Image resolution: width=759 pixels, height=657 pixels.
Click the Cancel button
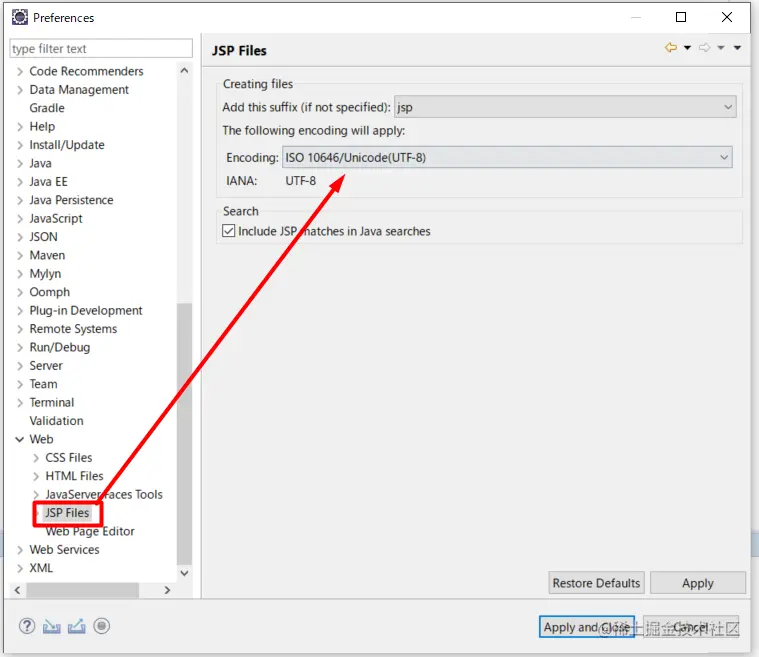[691, 627]
